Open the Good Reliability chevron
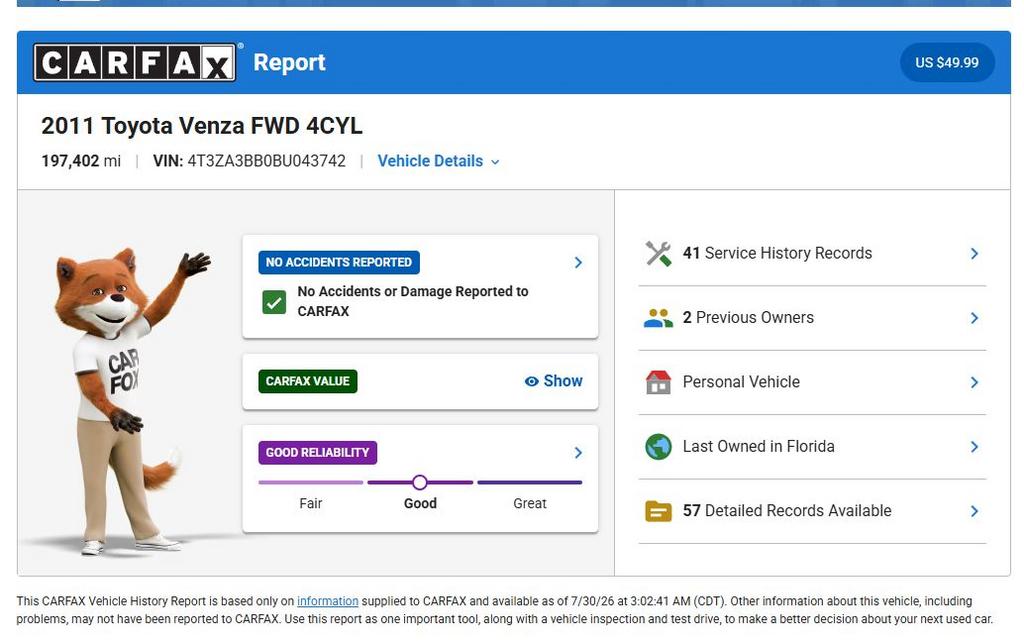Image resolution: width=1024 pixels, height=643 pixels. [x=578, y=453]
